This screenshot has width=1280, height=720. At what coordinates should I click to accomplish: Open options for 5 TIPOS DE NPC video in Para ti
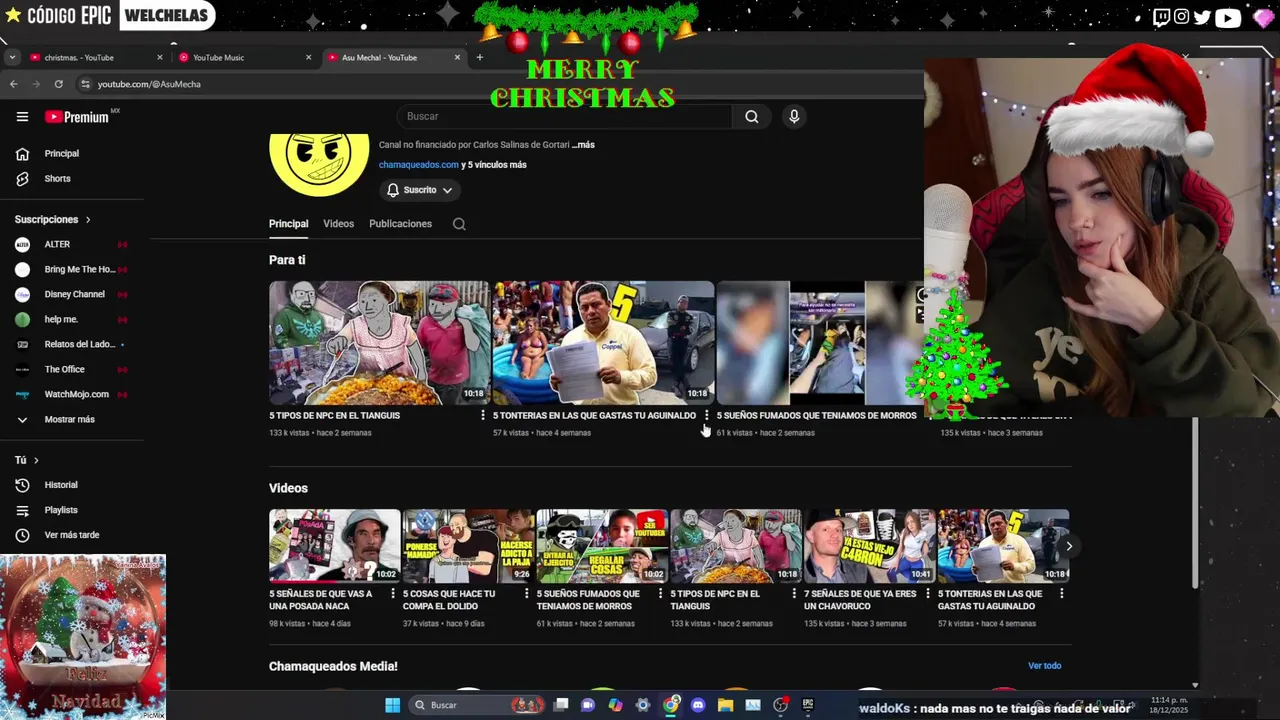(x=483, y=415)
